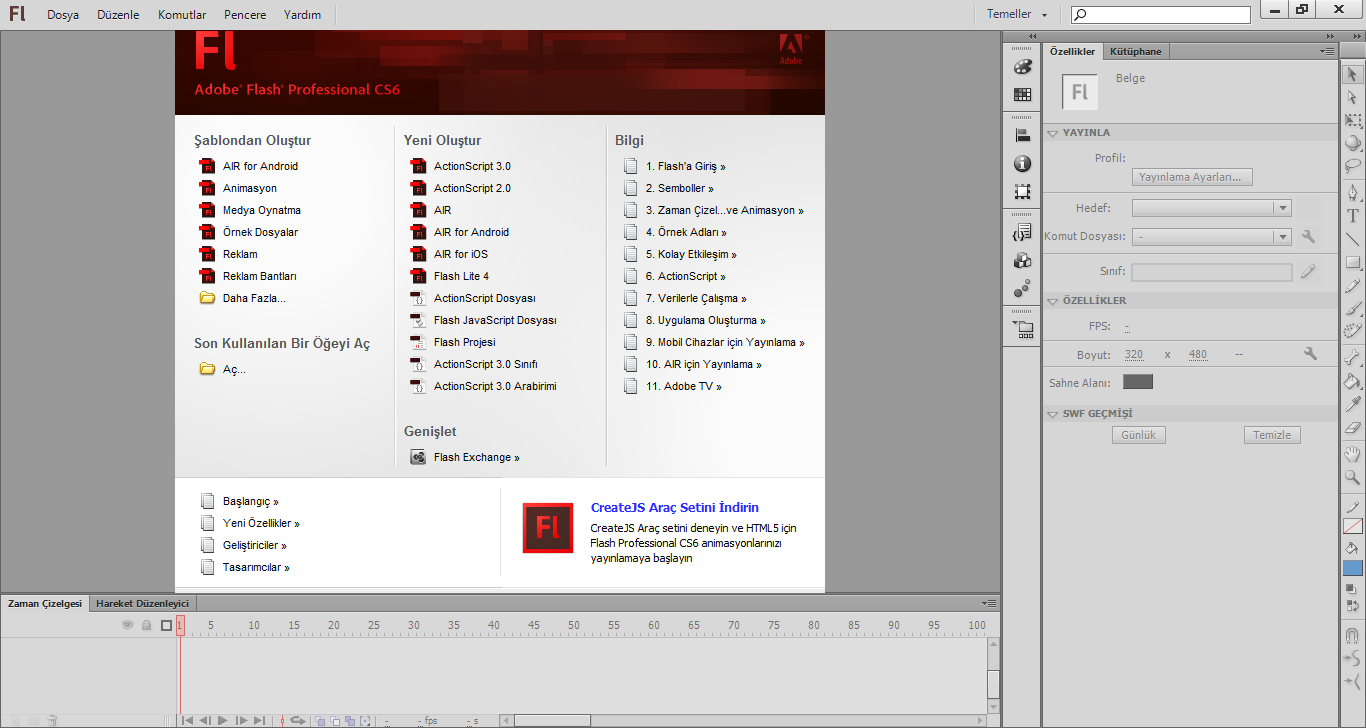Screen dimensions: 1366x728
Task: Open the Align panel icon
Action: tap(1022, 134)
